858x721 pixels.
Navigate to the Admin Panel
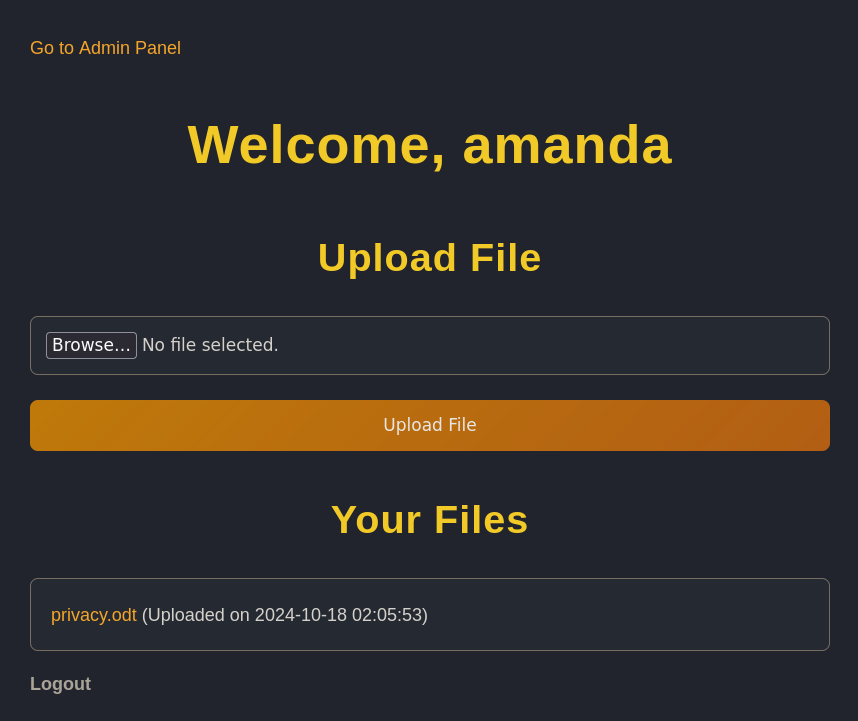click(x=105, y=48)
